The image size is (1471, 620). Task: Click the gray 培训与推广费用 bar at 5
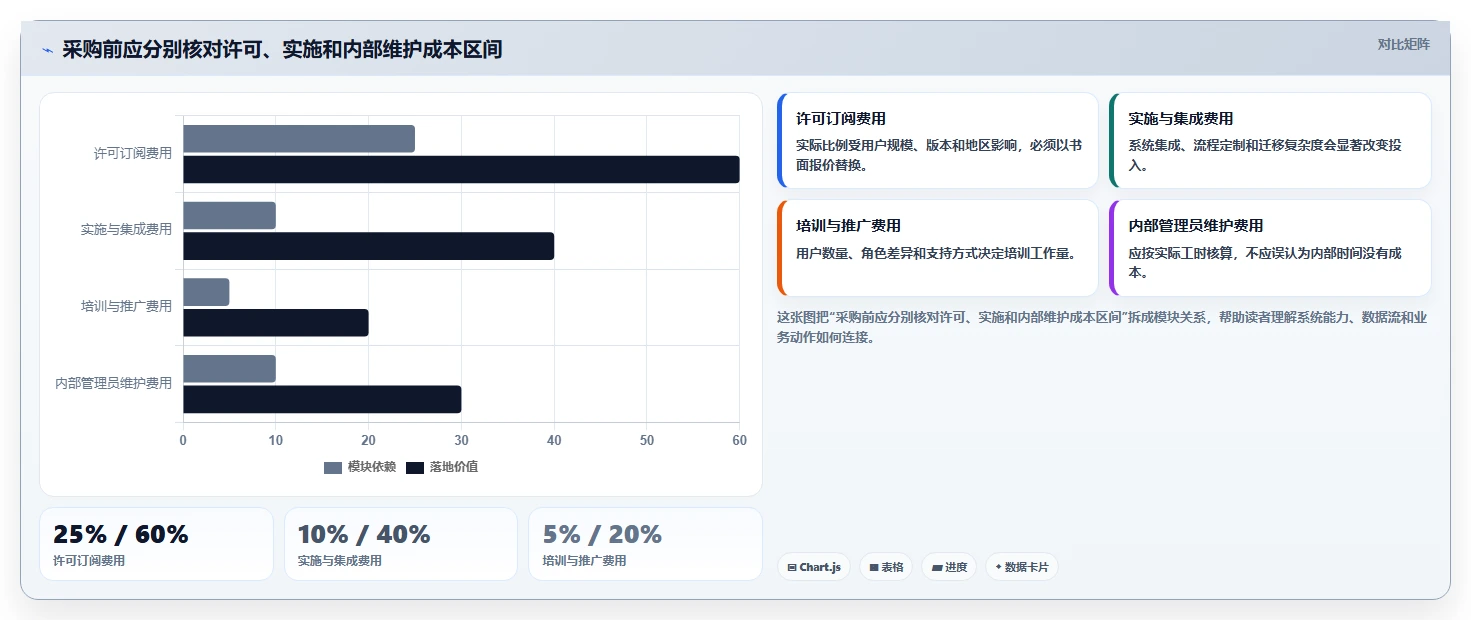(x=206, y=292)
